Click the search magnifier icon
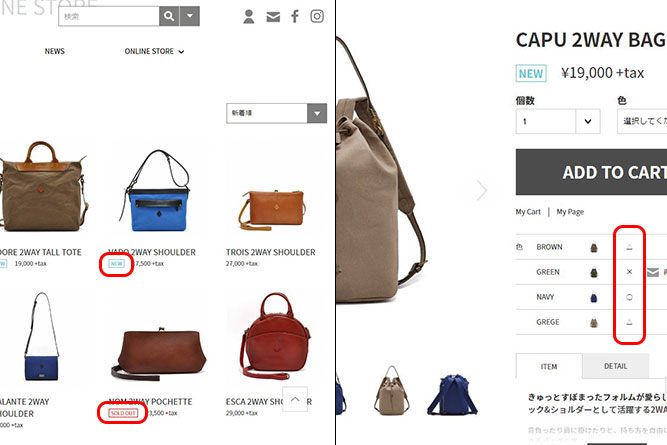667x445 pixels. pos(169,16)
